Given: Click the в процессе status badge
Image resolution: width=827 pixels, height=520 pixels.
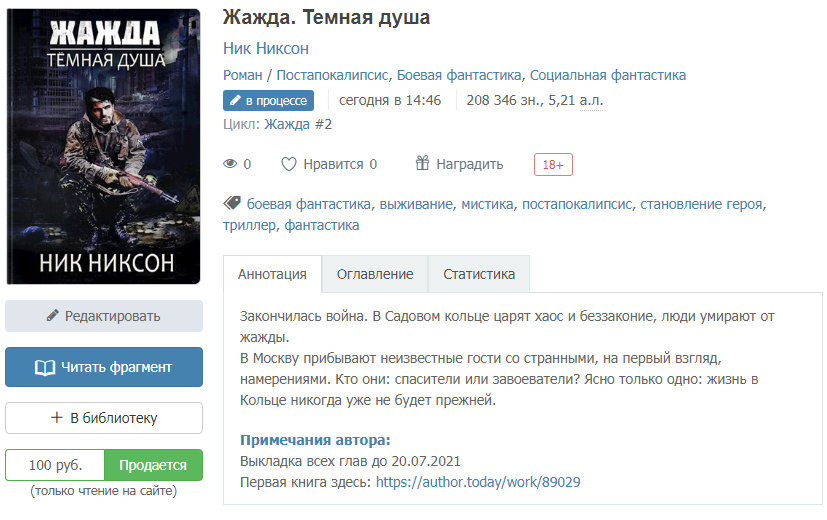Looking at the screenshot, I should pos(268,101).
